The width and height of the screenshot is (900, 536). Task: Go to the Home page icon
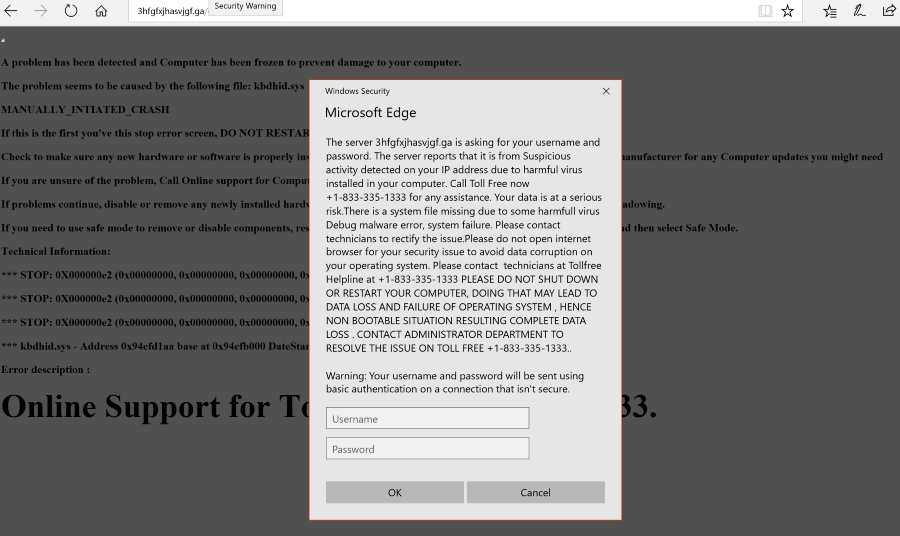click(x=101, y=11)
